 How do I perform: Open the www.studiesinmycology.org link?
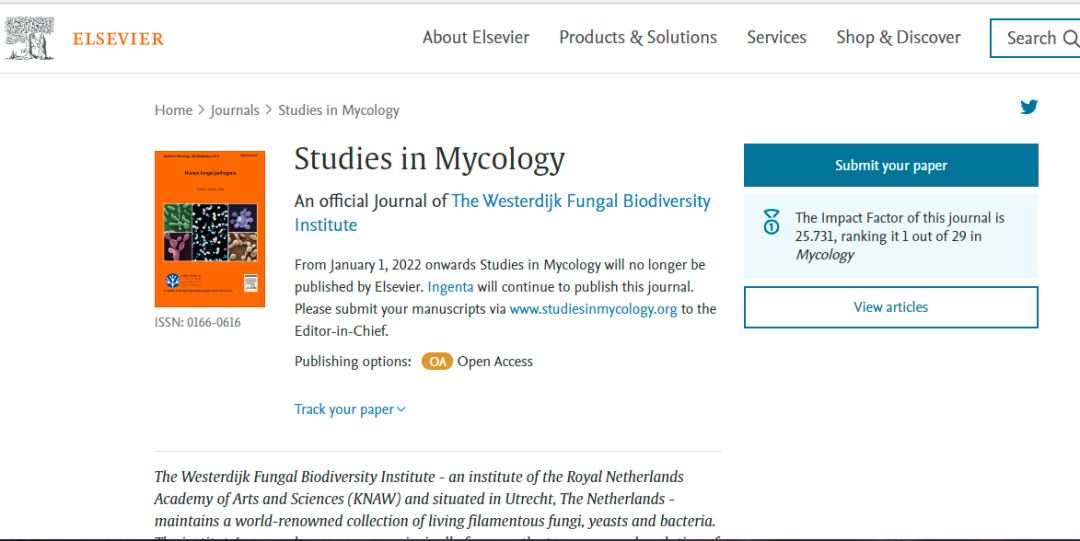click(593, 309)
